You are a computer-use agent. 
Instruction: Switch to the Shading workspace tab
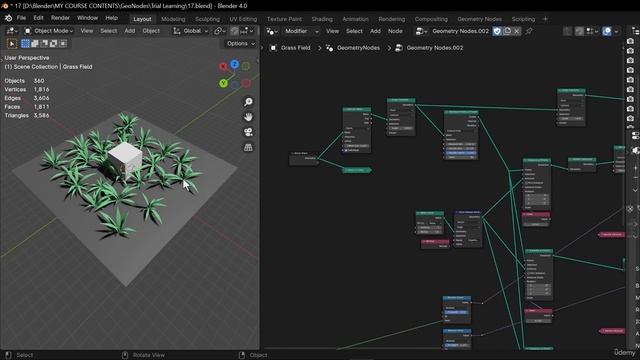322,19
